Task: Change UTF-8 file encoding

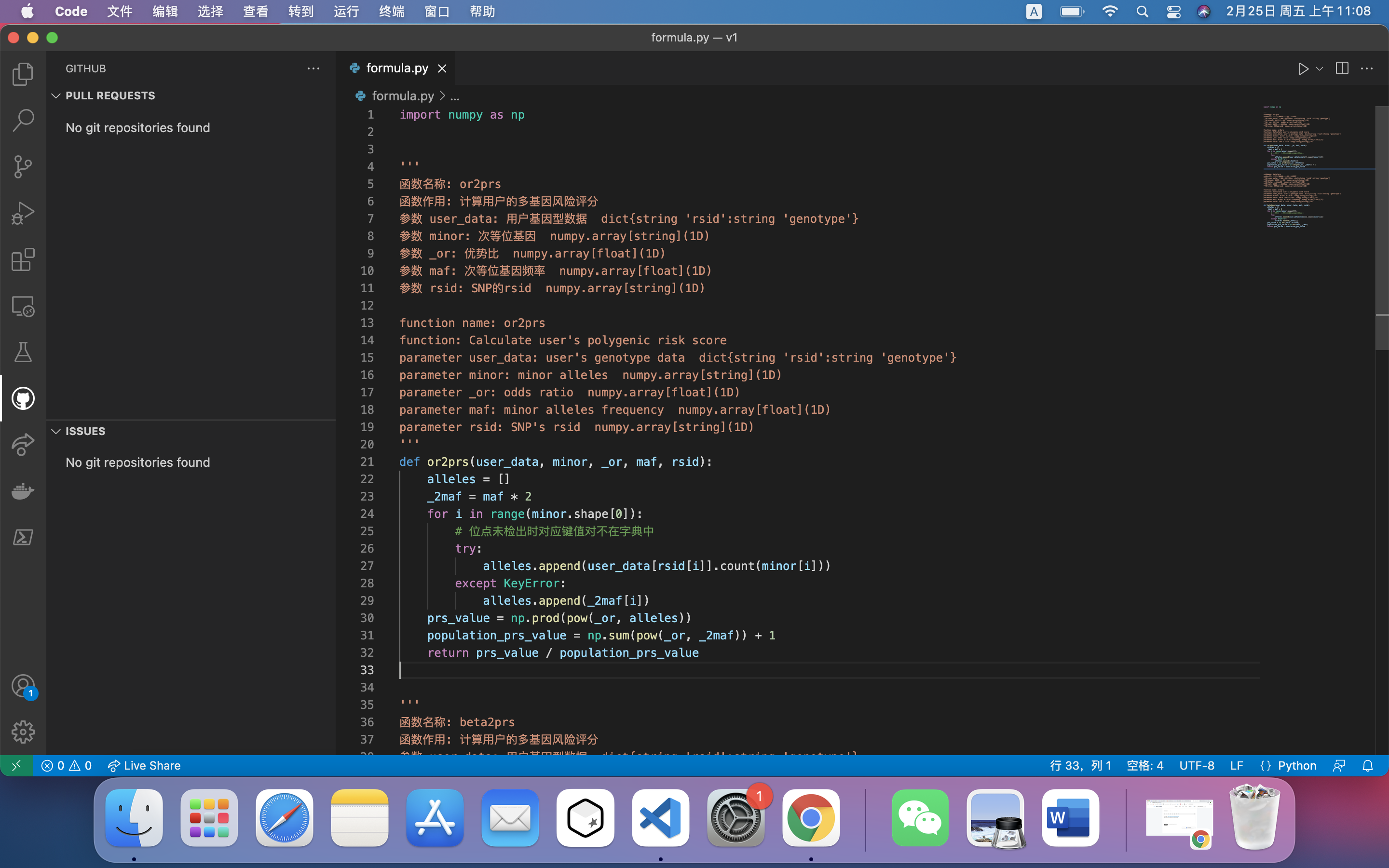Action: click(x=1197, y=765)
